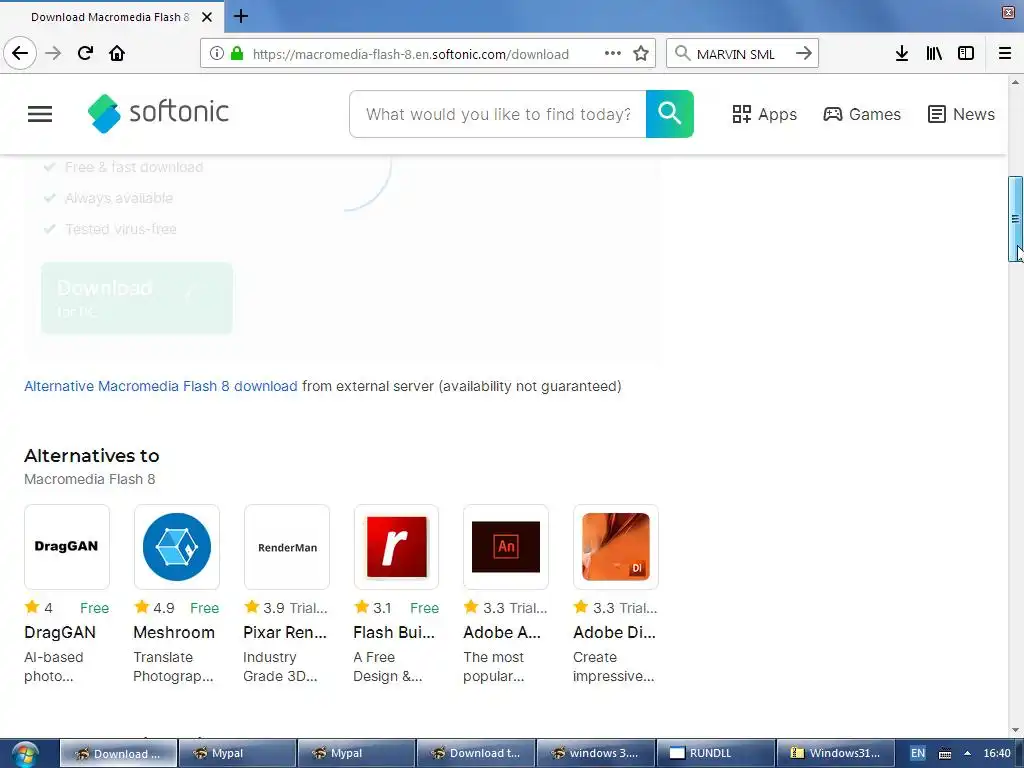
Task: Click the faded Download for PC button
Action: (x=136, y=298)
